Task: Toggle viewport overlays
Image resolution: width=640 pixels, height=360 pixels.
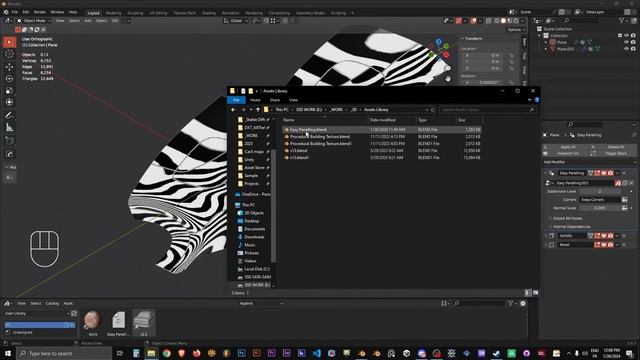Action: (473, 21)
